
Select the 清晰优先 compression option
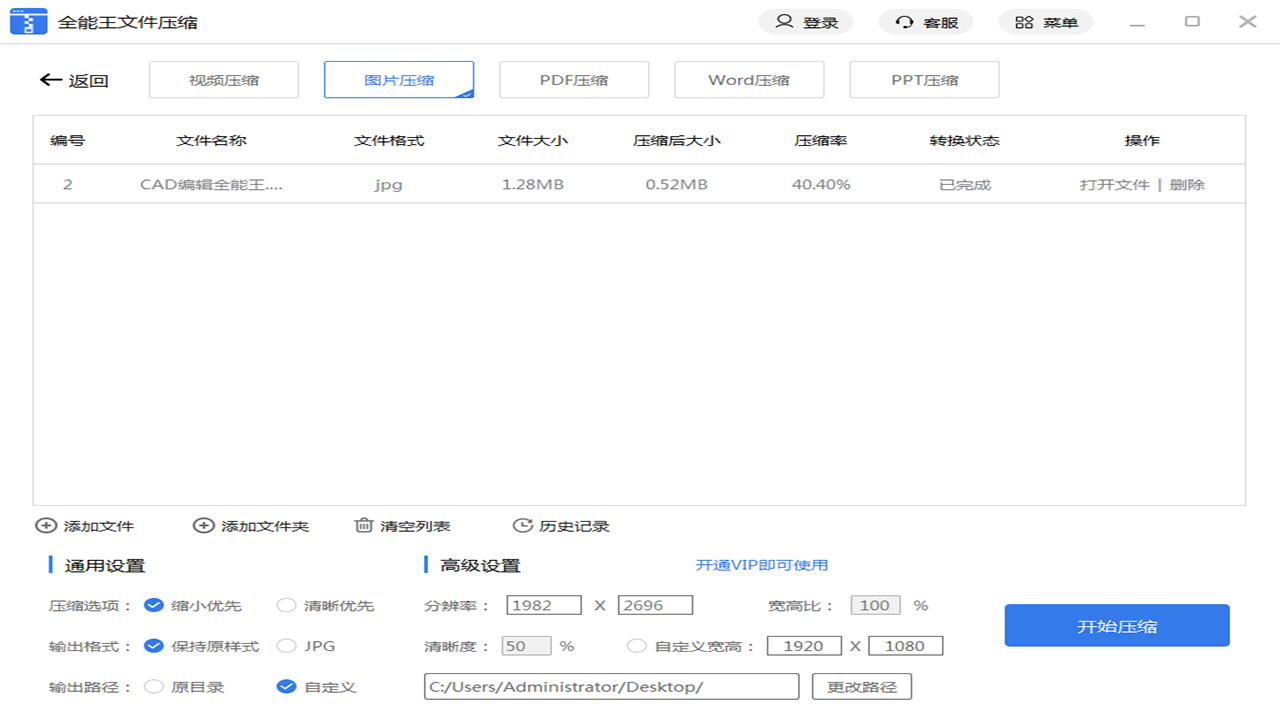coord(287,605)
